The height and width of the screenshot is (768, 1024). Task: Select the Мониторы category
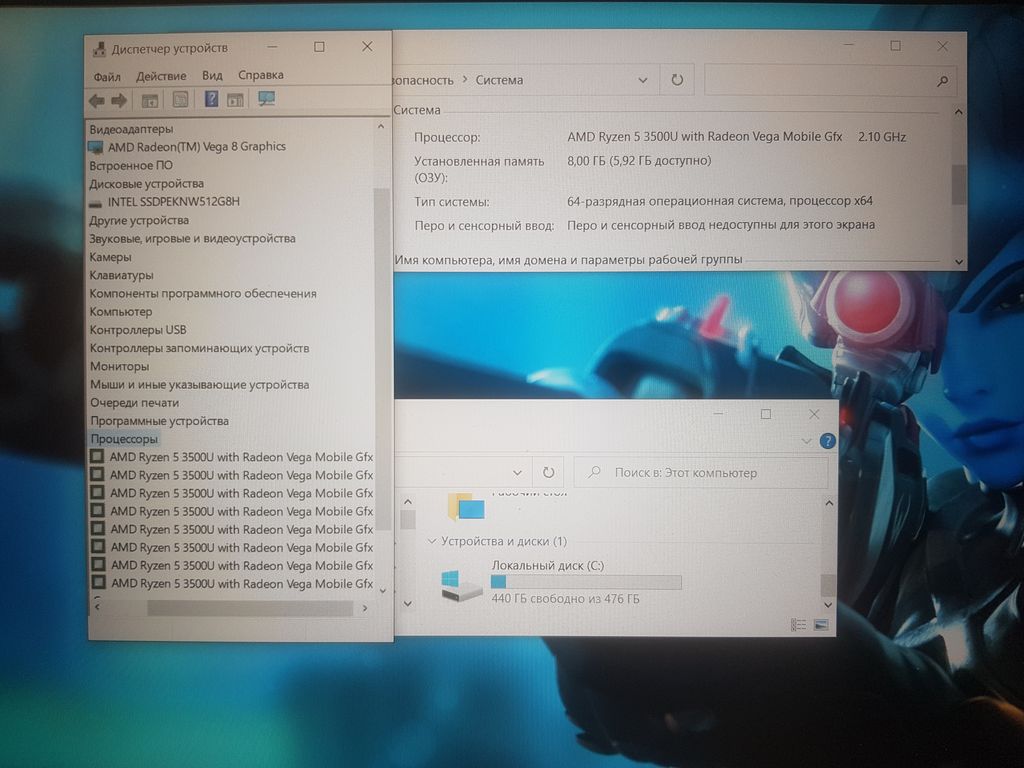120,366
